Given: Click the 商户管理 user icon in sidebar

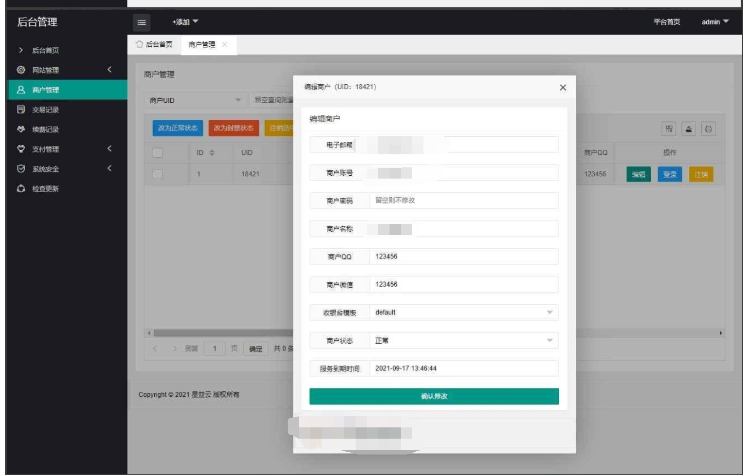Looking at the screenshot, I should [21, 90].
